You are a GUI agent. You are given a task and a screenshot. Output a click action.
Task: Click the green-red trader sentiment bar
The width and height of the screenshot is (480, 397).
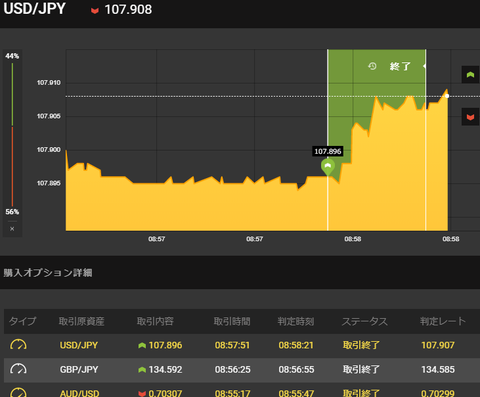tap(12, 134)
